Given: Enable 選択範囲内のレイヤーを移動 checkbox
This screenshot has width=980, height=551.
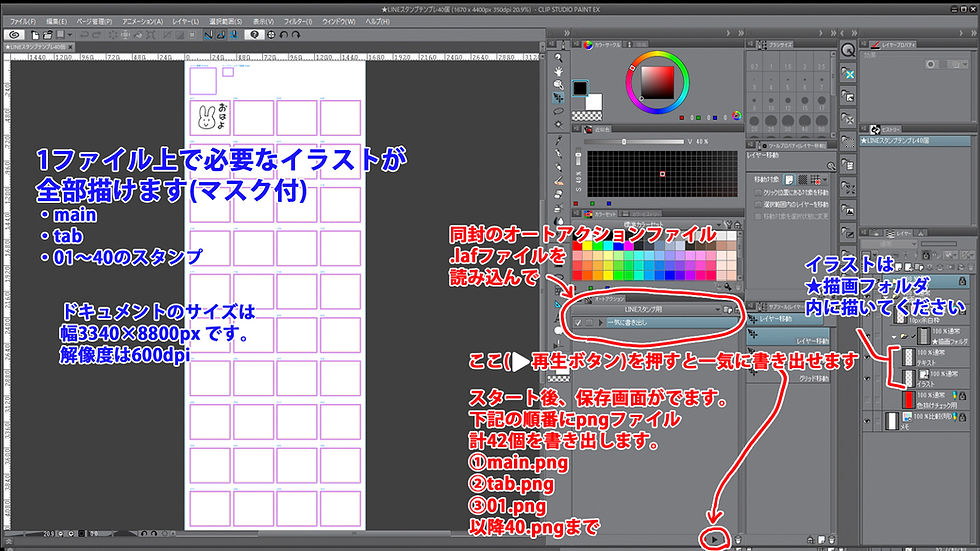Looking at the screenshot, I should pyautogui.click(x=758, y=204).
